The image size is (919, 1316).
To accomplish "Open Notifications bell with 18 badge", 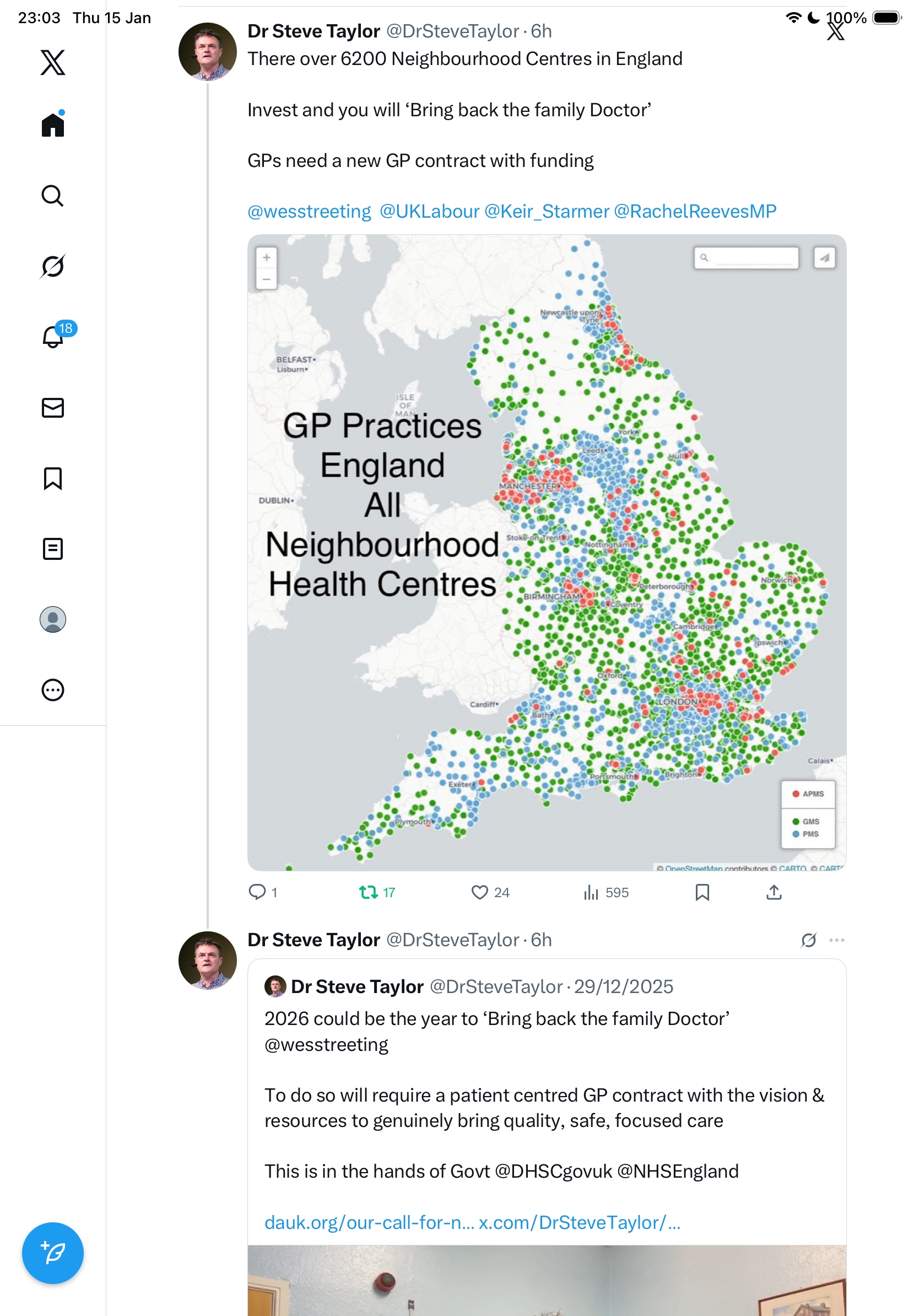I will pos(53,337).
